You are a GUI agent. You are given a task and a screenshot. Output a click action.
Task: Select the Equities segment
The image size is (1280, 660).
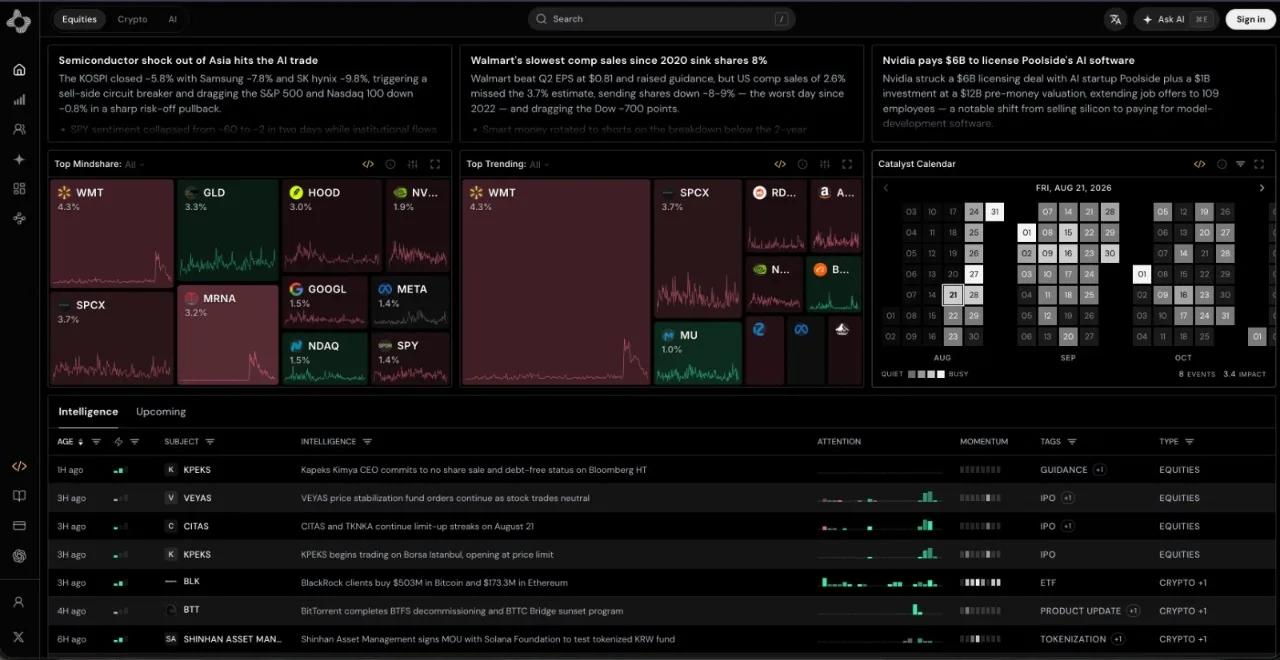tap(79, 19)
